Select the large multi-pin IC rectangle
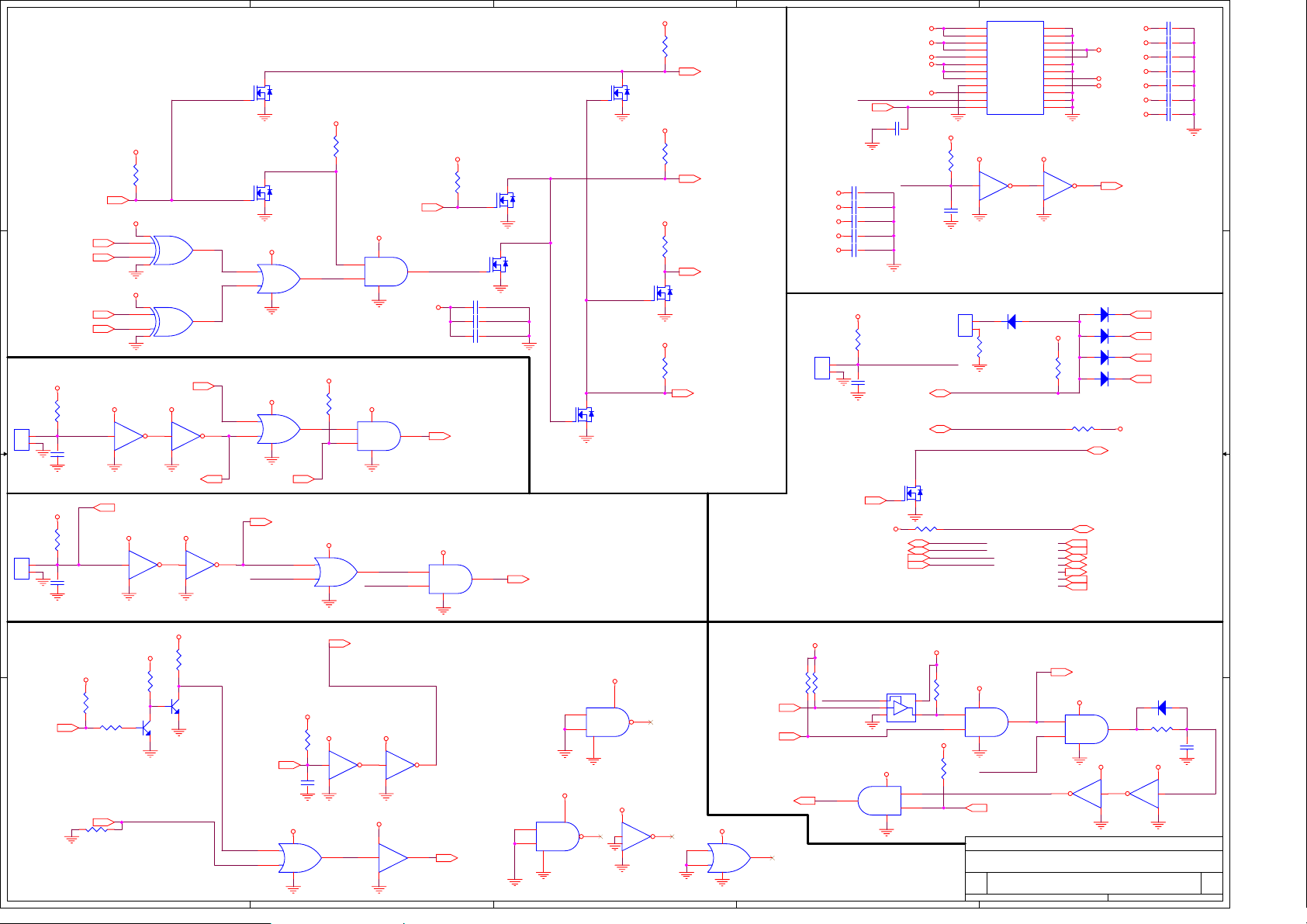 pos(1015,67)
